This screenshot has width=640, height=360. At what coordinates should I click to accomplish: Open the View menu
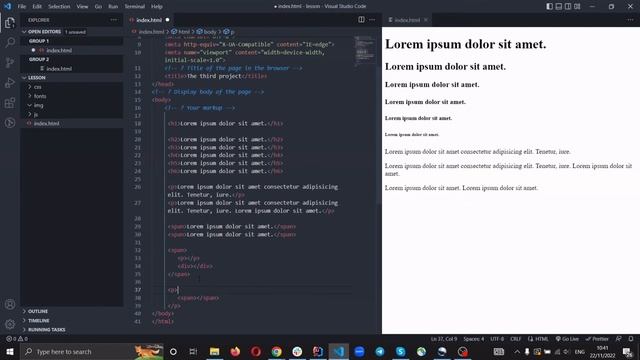click(82, 7)
